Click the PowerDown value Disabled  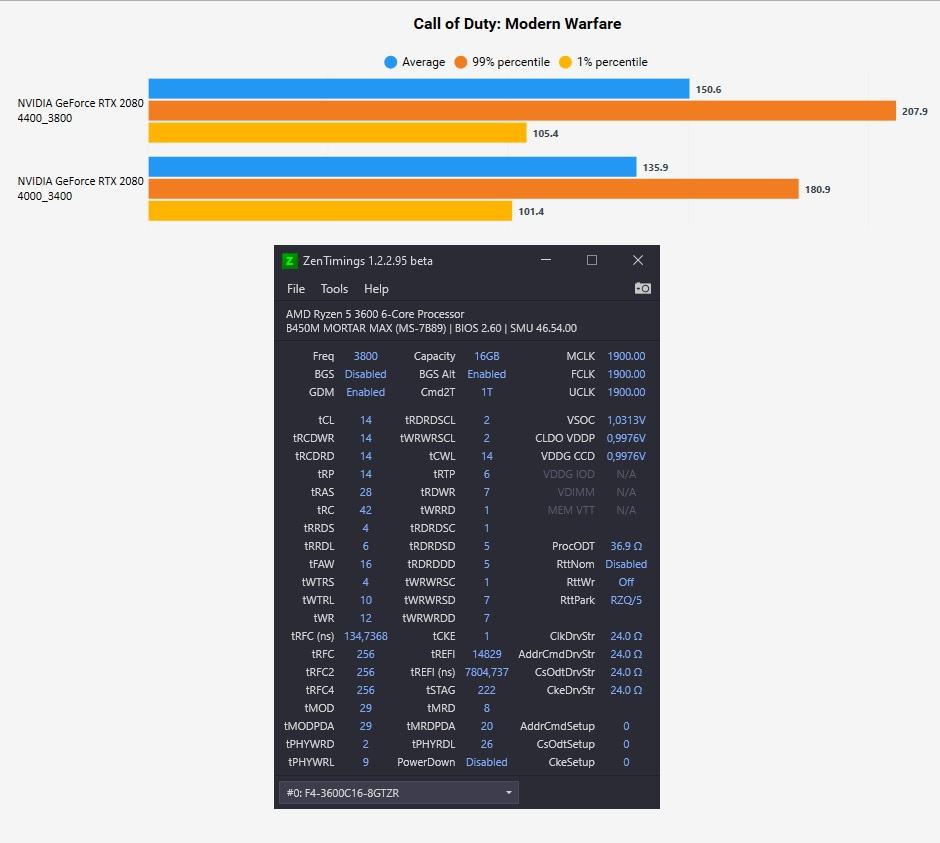(487, 762)
